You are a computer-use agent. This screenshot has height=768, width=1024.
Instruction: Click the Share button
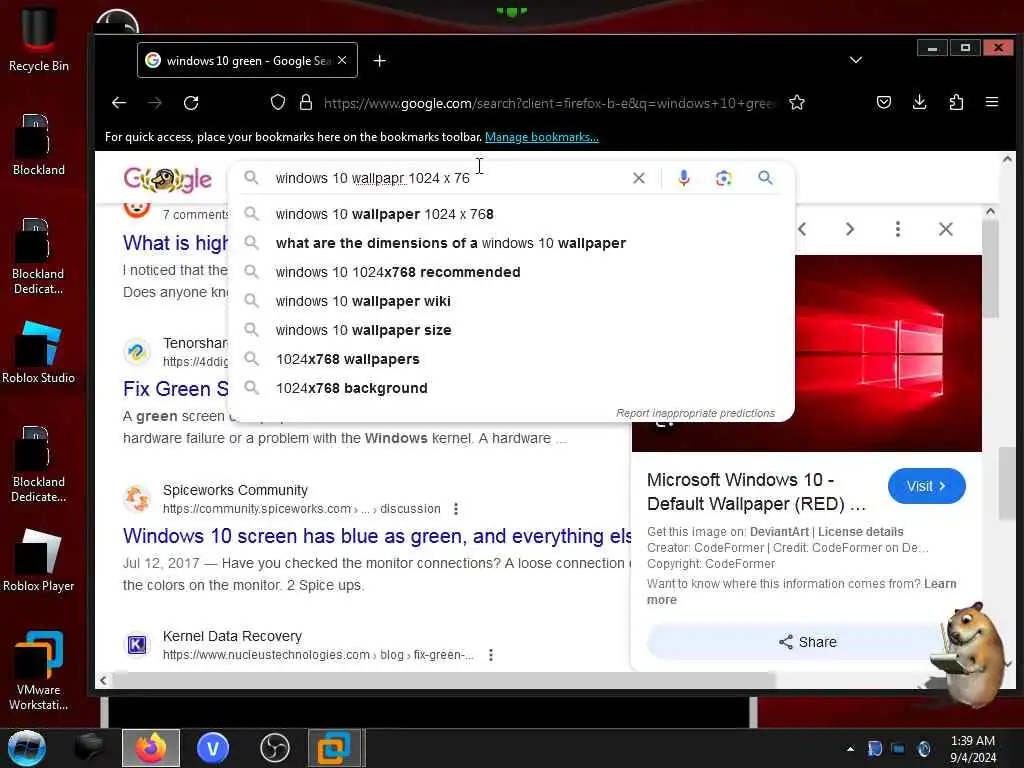pyautogui.click(x=807, y=642)
